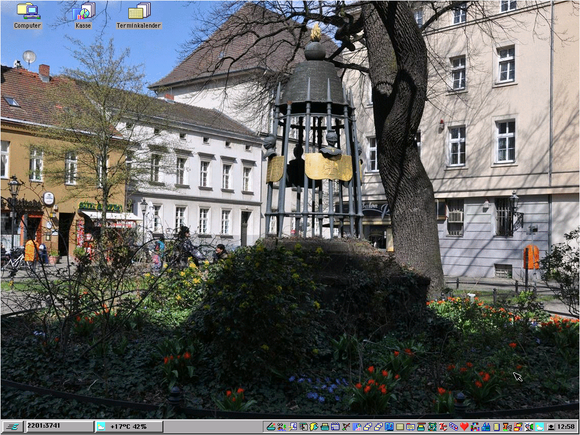The height and width of the screenshot is (435, 580).
Task: Click the calendar window tray icon
Action: pos(335,427)
